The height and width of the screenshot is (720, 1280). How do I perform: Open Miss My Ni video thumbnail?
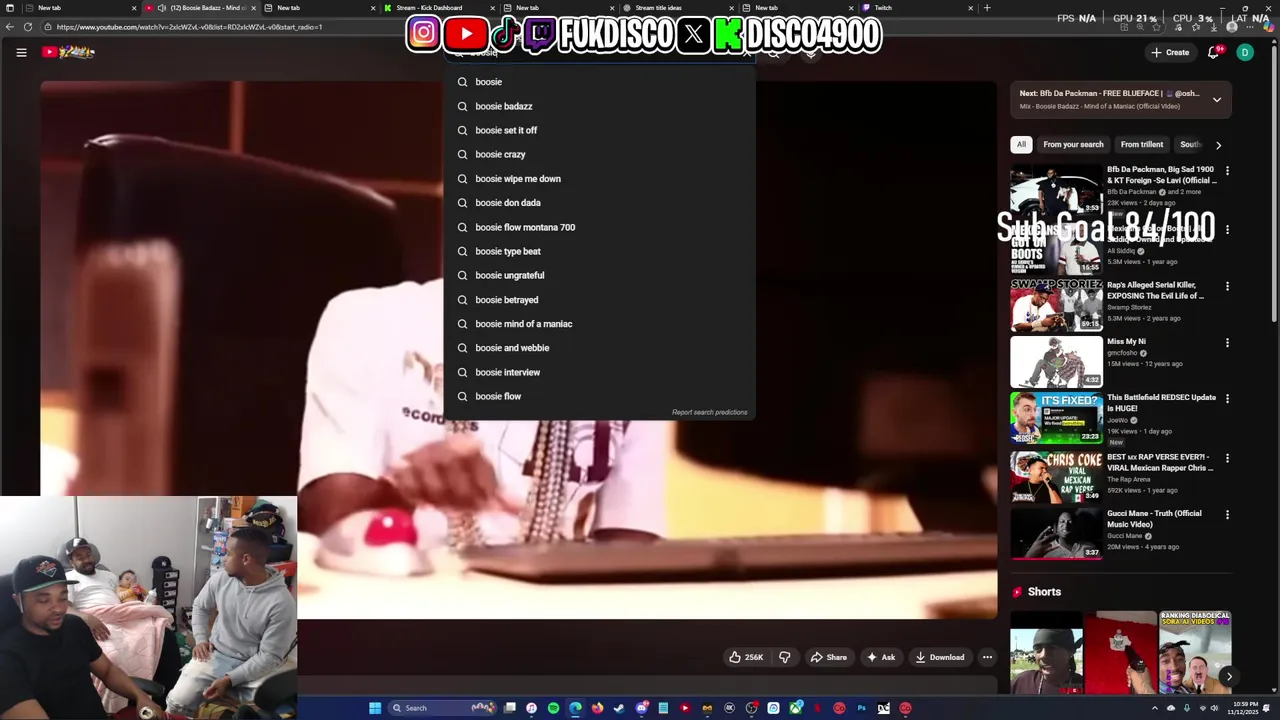coord(1056,361)
